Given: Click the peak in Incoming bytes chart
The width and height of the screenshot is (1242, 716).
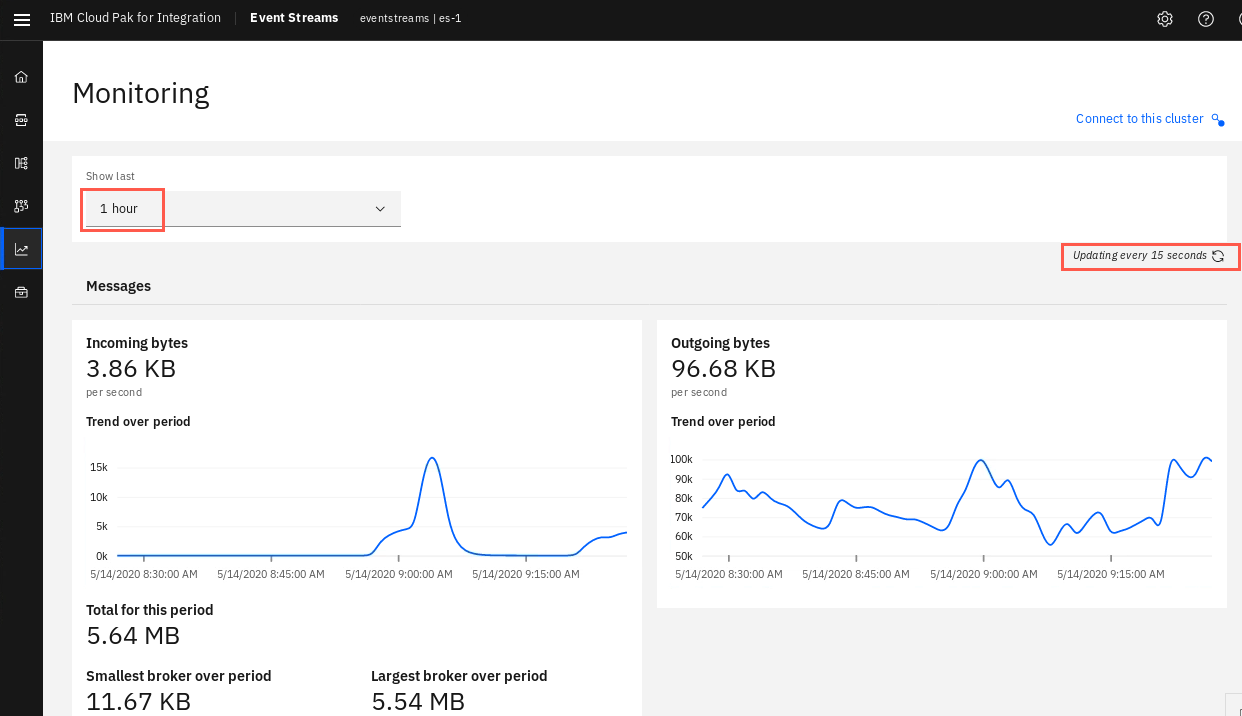Looking at the screenshot, I should 432,459.
